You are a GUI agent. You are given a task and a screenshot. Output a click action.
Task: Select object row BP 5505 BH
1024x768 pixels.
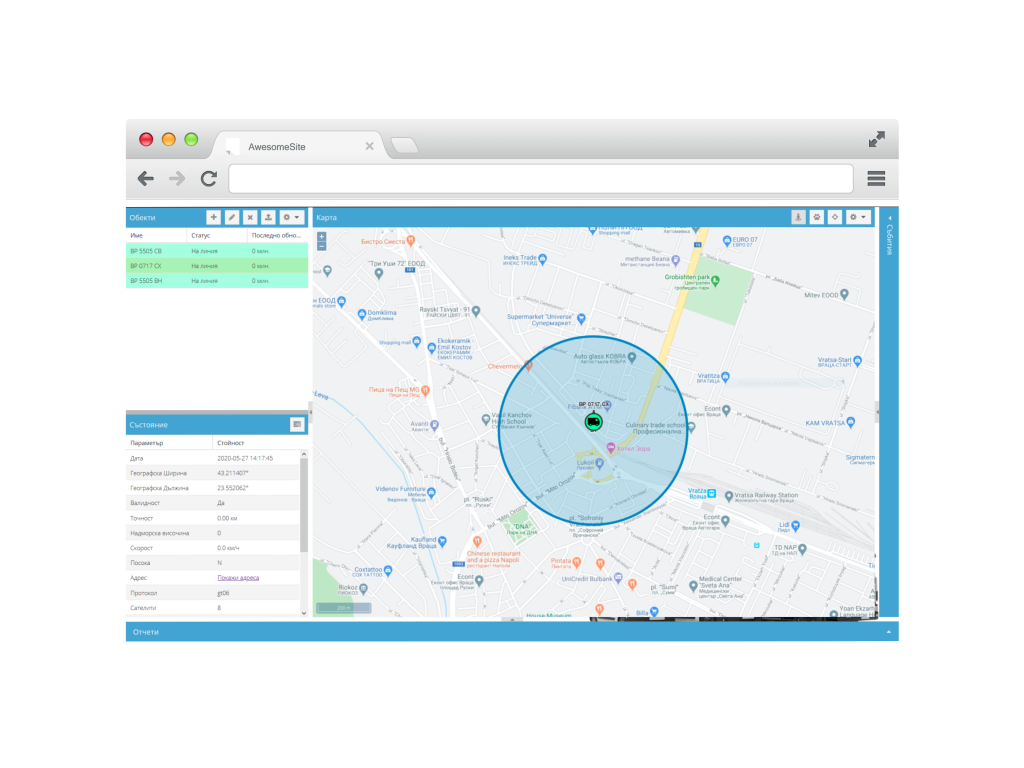click(x=217, y=281)
